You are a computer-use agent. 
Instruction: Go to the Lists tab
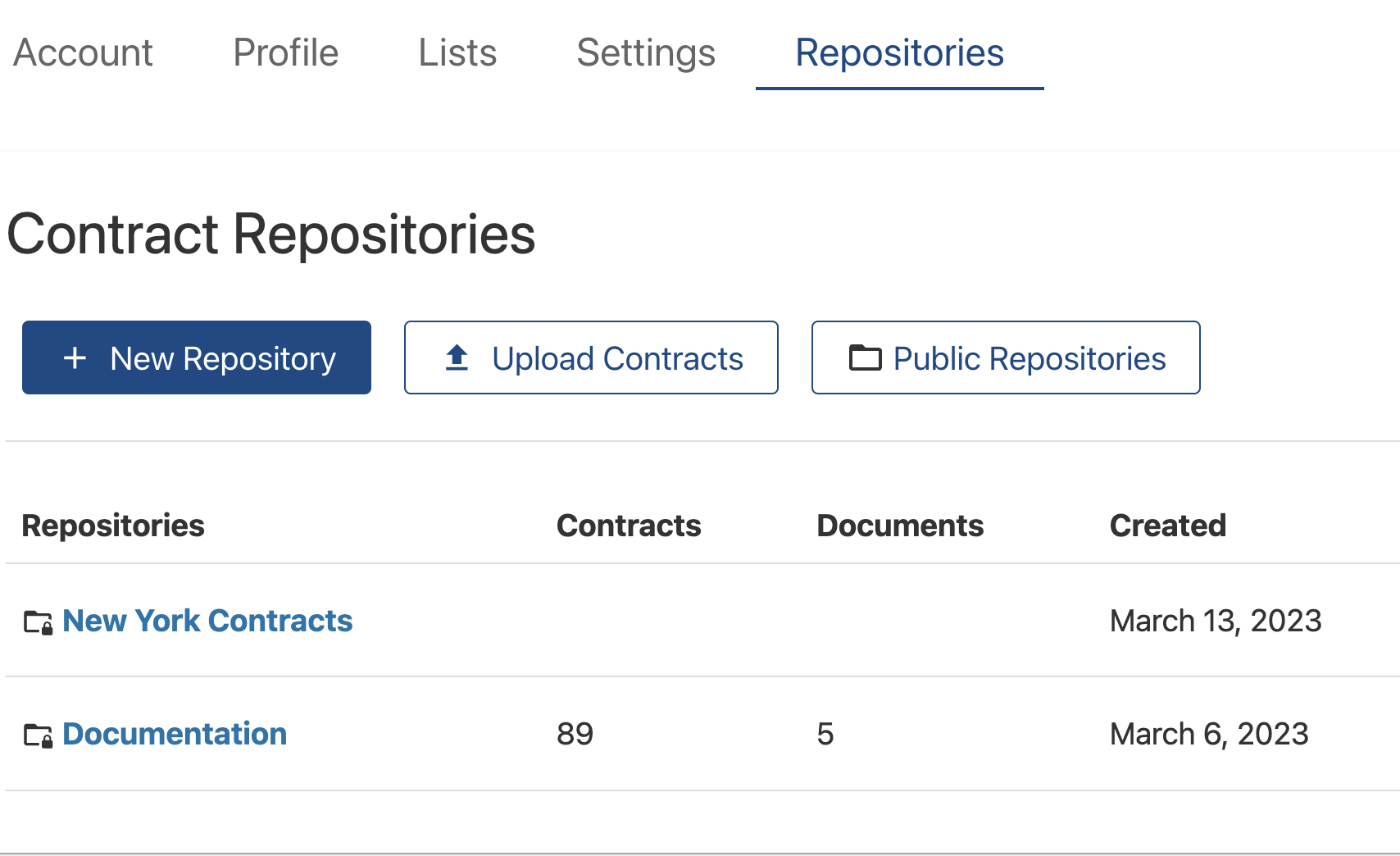[457, 53]
